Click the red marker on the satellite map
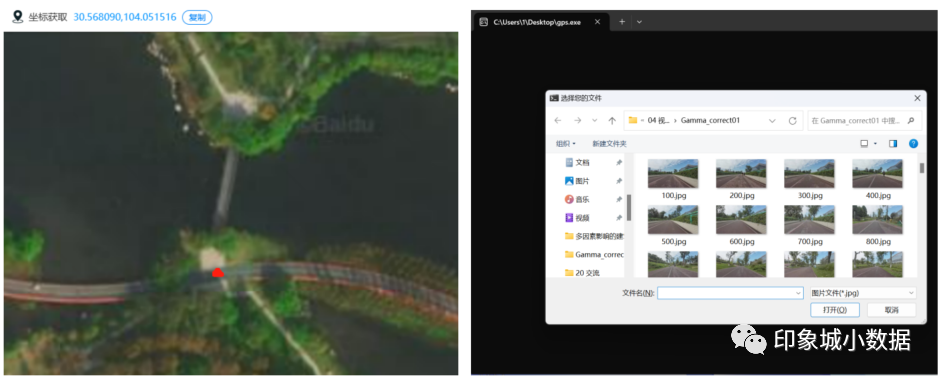942x382 pixels. (218, 272)
